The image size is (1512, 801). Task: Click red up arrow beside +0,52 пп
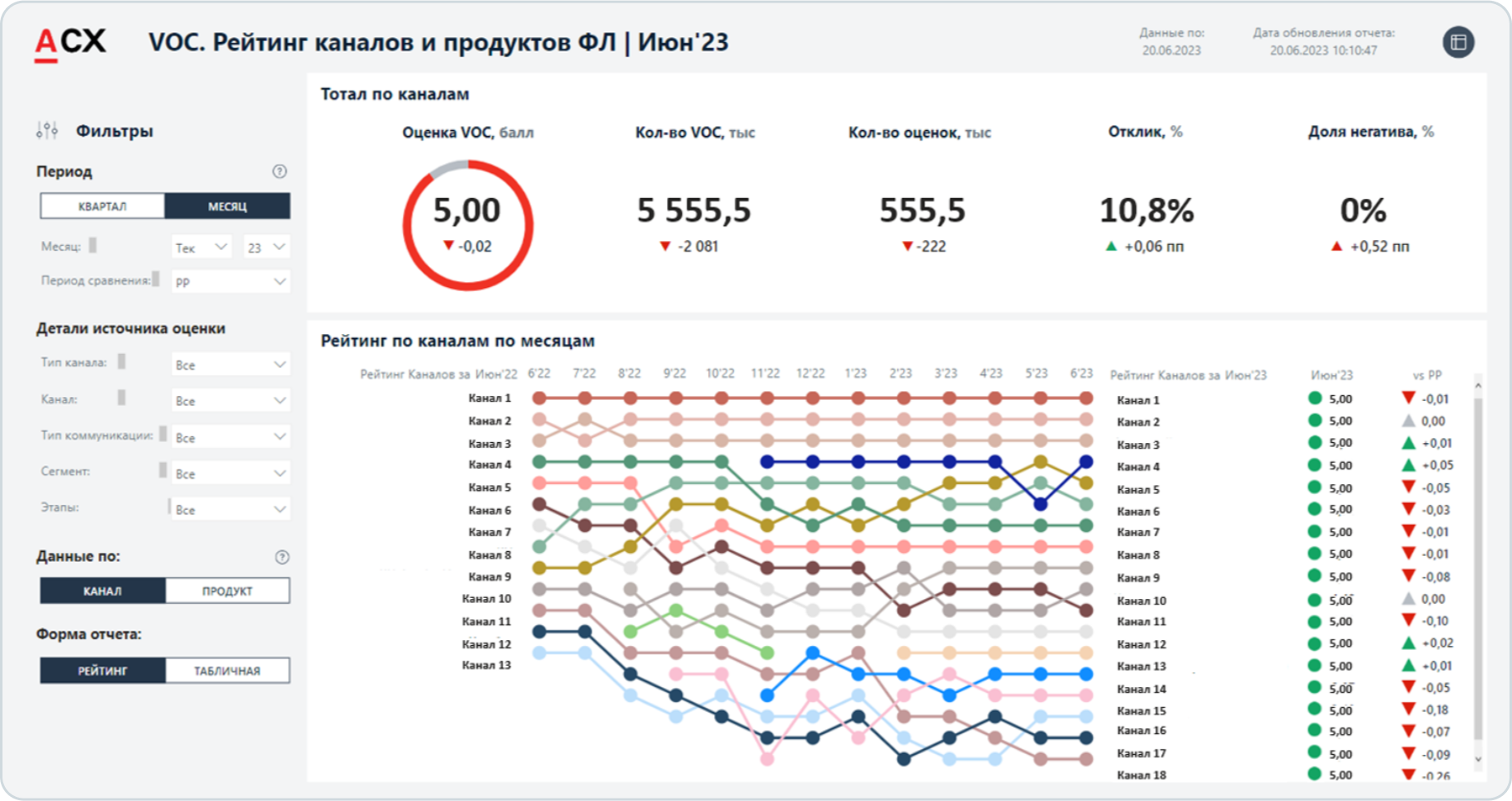click(x=1337, y=246)
